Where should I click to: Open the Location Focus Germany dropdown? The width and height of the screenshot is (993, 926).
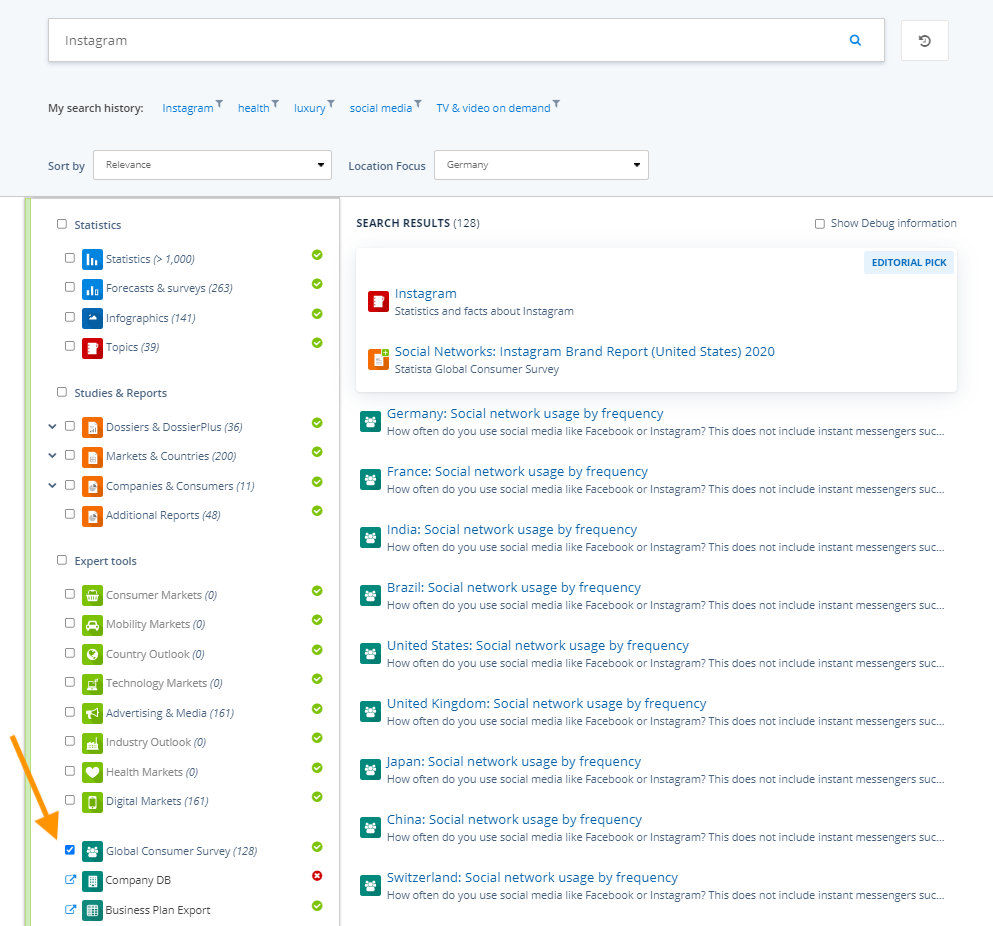pyautogui.click(x=541, y=165)
